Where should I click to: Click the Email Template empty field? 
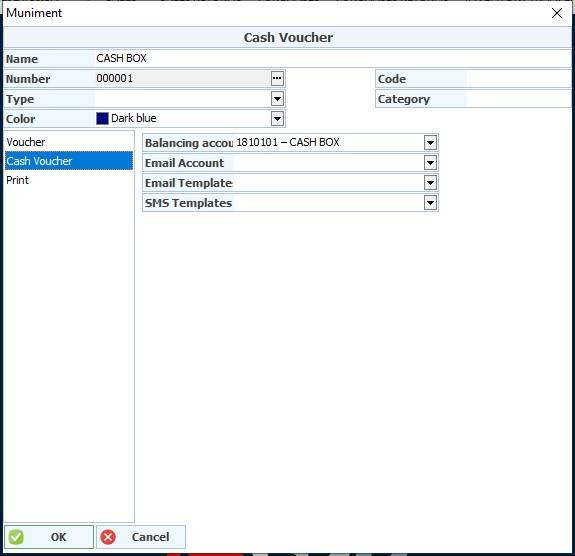[x=328, y=183]
